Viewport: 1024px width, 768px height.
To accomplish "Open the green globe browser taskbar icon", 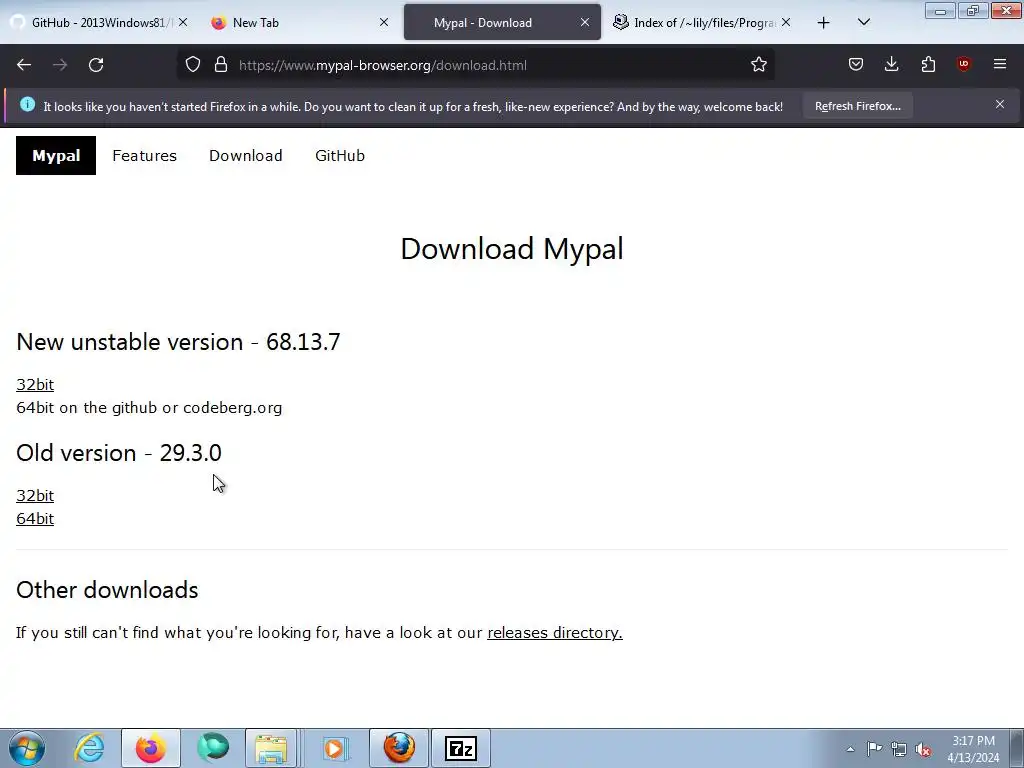I will 213,748.
